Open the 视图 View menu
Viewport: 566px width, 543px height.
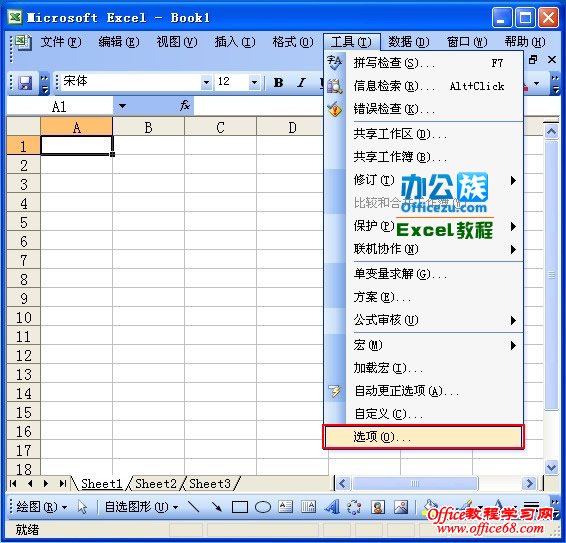177,42
